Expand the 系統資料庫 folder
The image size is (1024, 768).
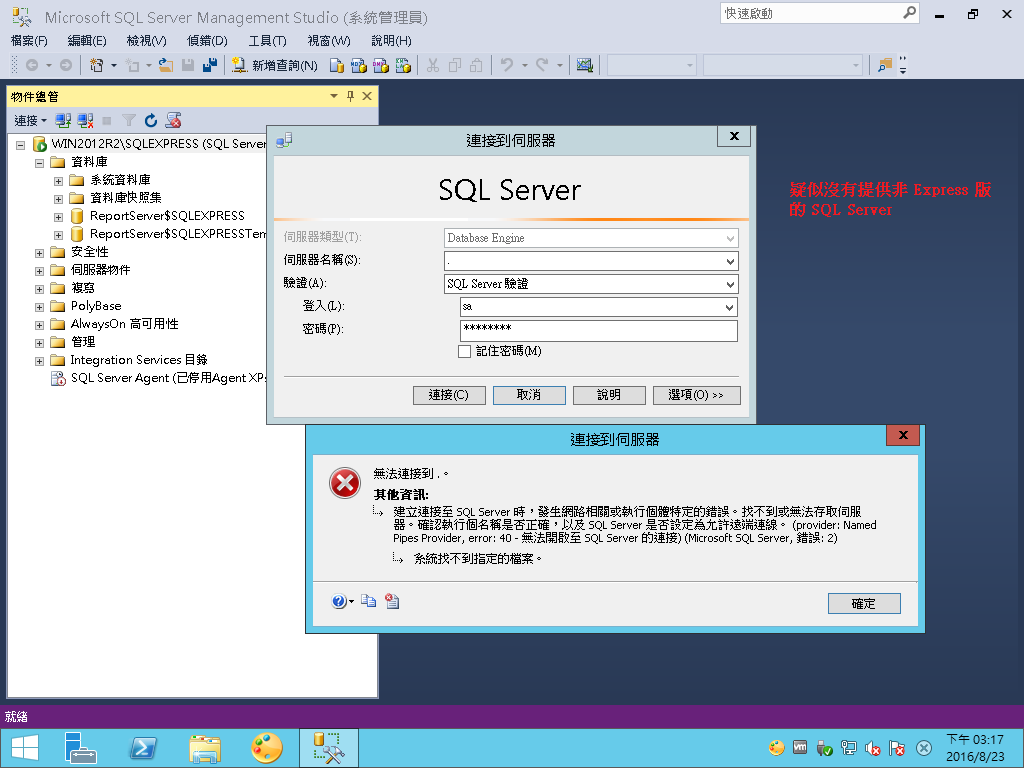(58, 181)
